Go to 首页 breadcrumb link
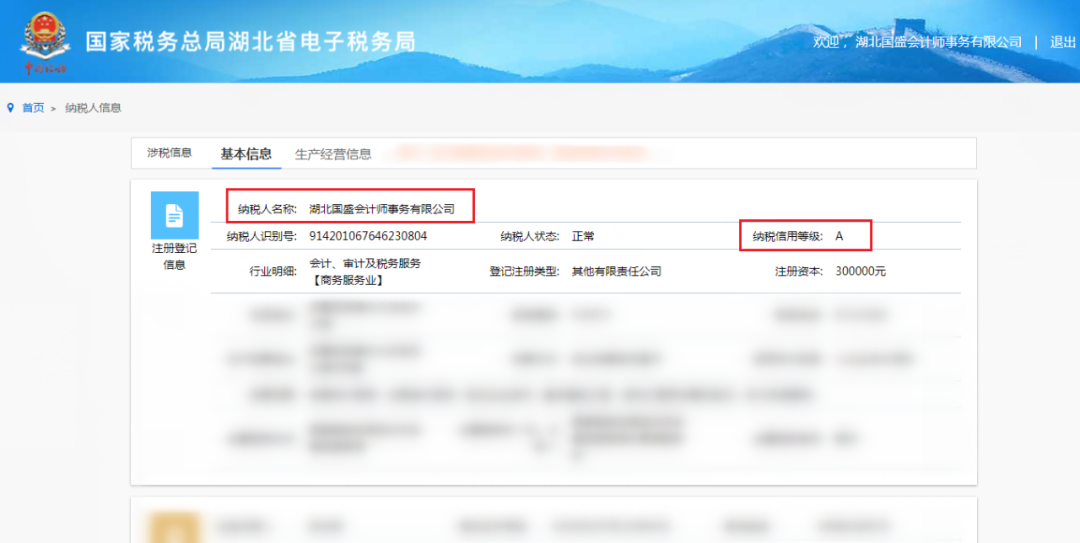This screenshot has width=1080, height=543. (x=33, y=108)
